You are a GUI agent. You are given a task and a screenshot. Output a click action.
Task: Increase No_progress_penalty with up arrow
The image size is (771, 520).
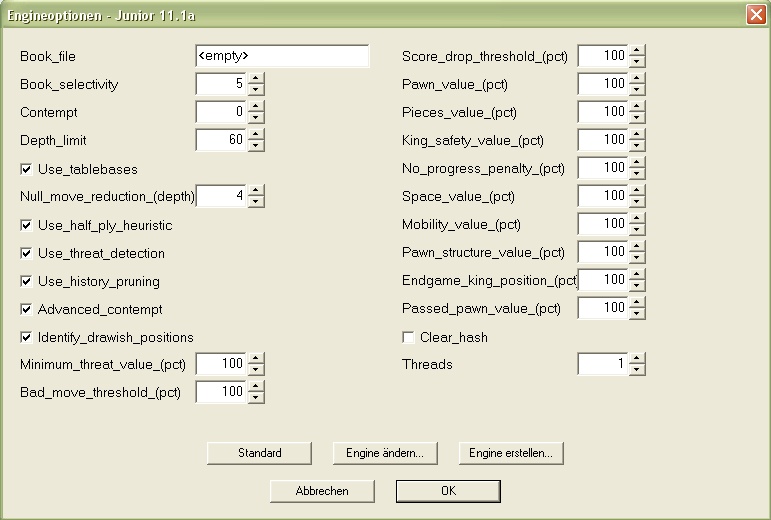point(637,162)
